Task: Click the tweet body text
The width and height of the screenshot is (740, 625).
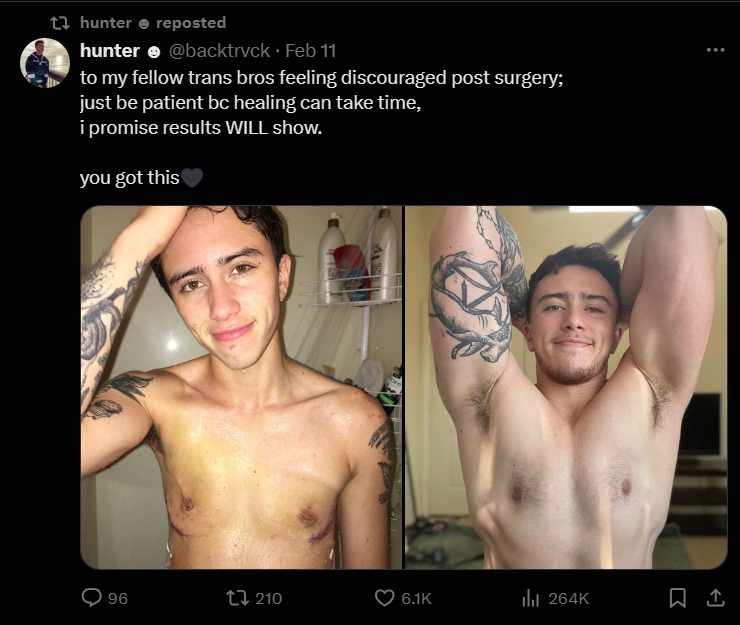Action: pos(321,127)
